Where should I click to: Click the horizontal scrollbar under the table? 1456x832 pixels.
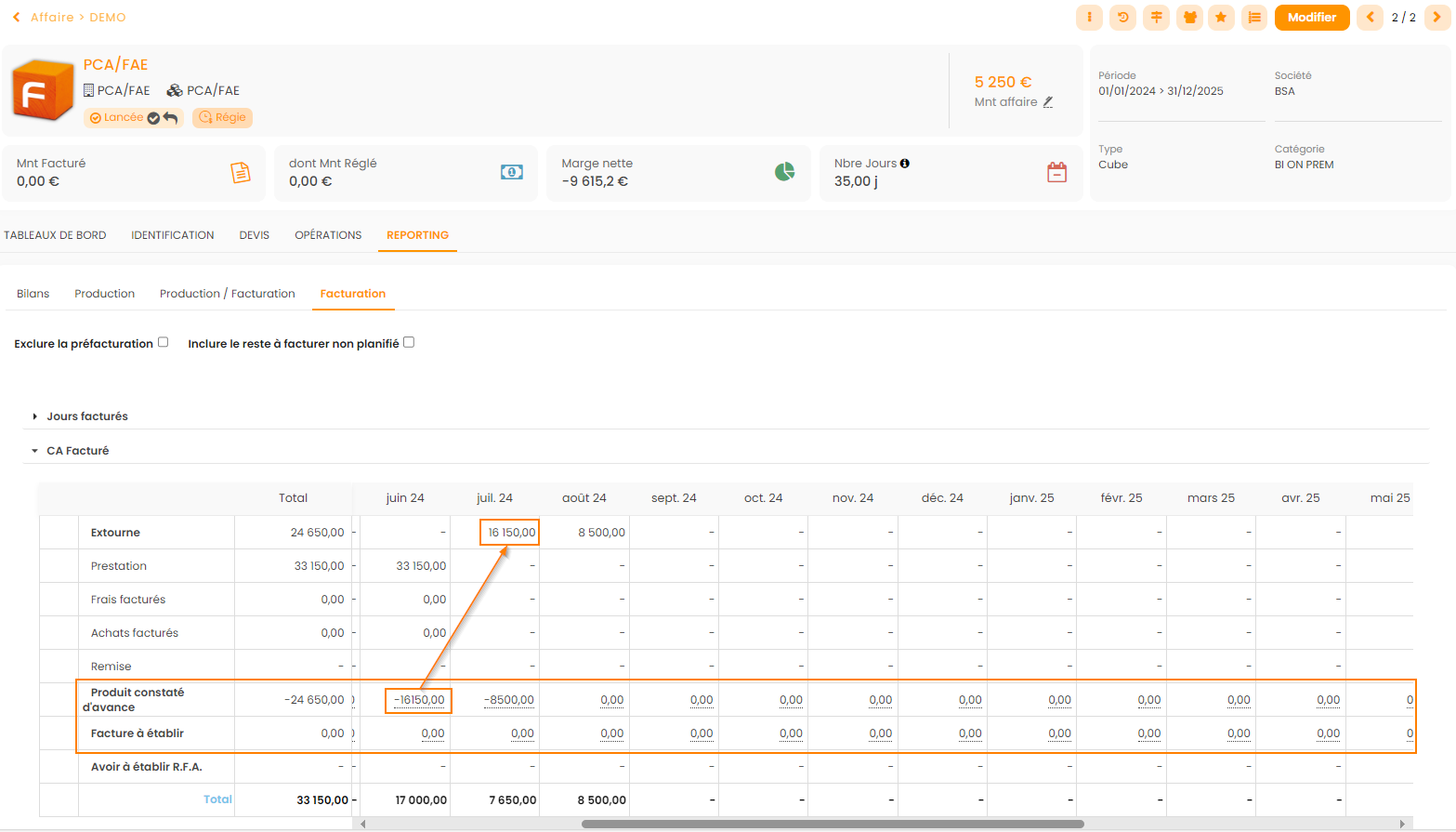(x=832, y=824)
